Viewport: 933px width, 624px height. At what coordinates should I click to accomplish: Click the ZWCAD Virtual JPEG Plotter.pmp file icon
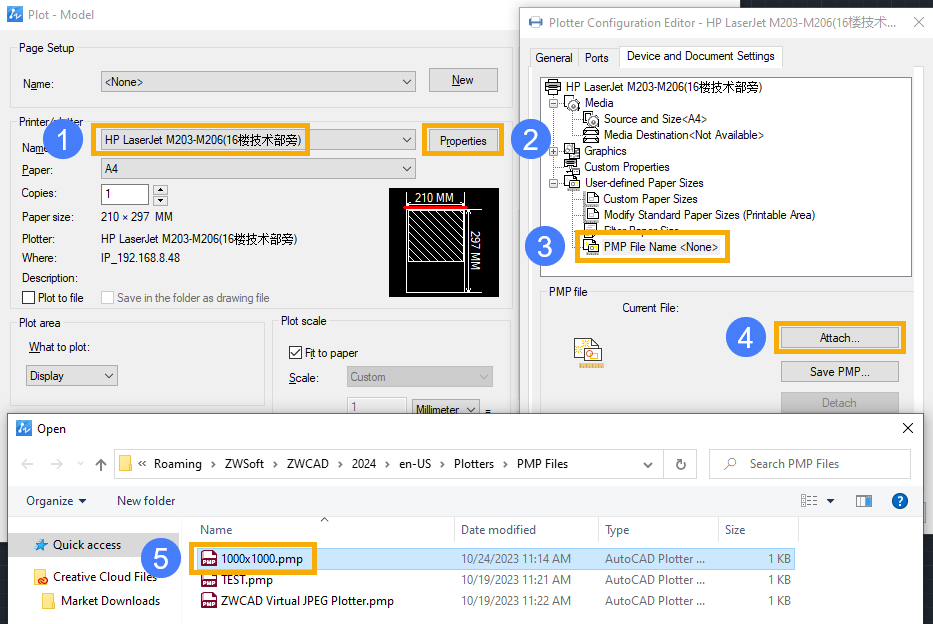pos(209,601)
